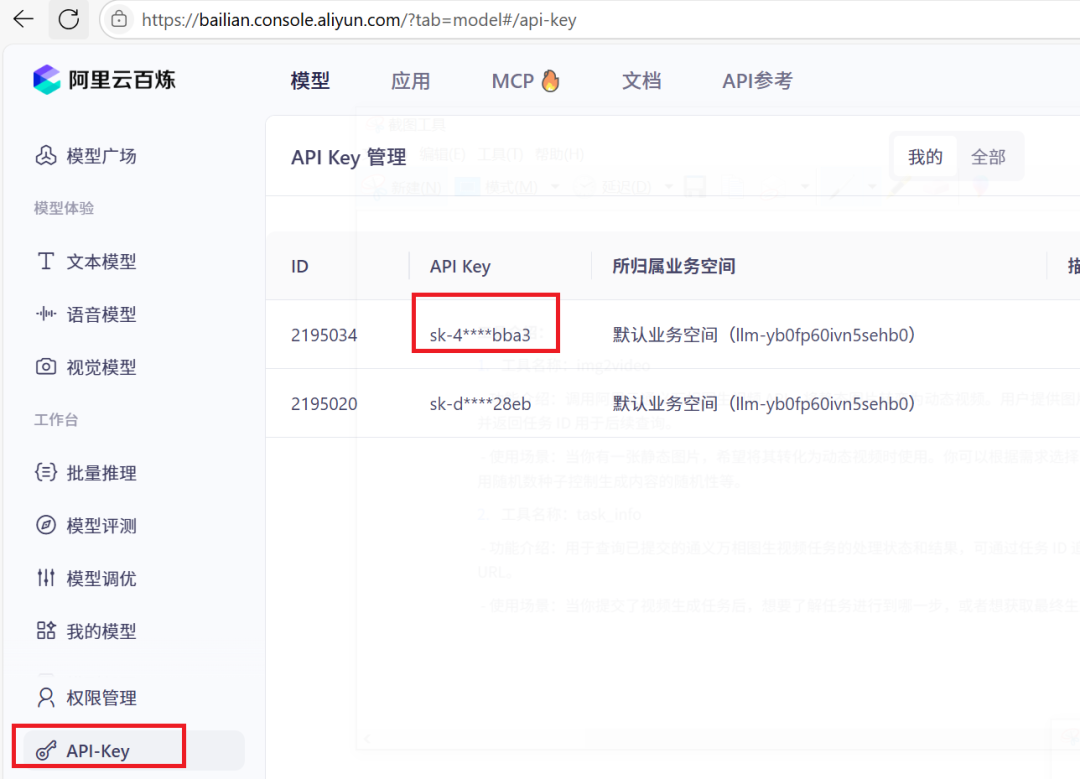Click ID cell 2195034
1080x779 pixels.
point(324,335)
